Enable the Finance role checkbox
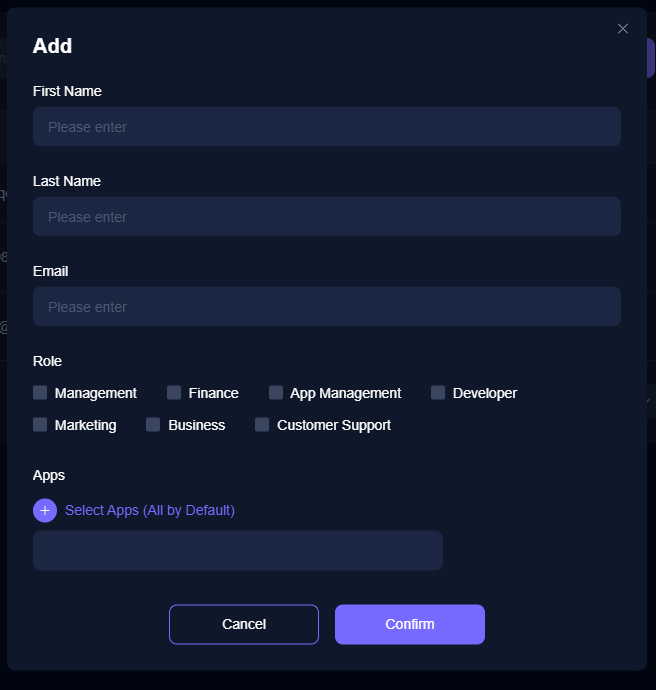 pyautogui.click(x=174, y=393)
